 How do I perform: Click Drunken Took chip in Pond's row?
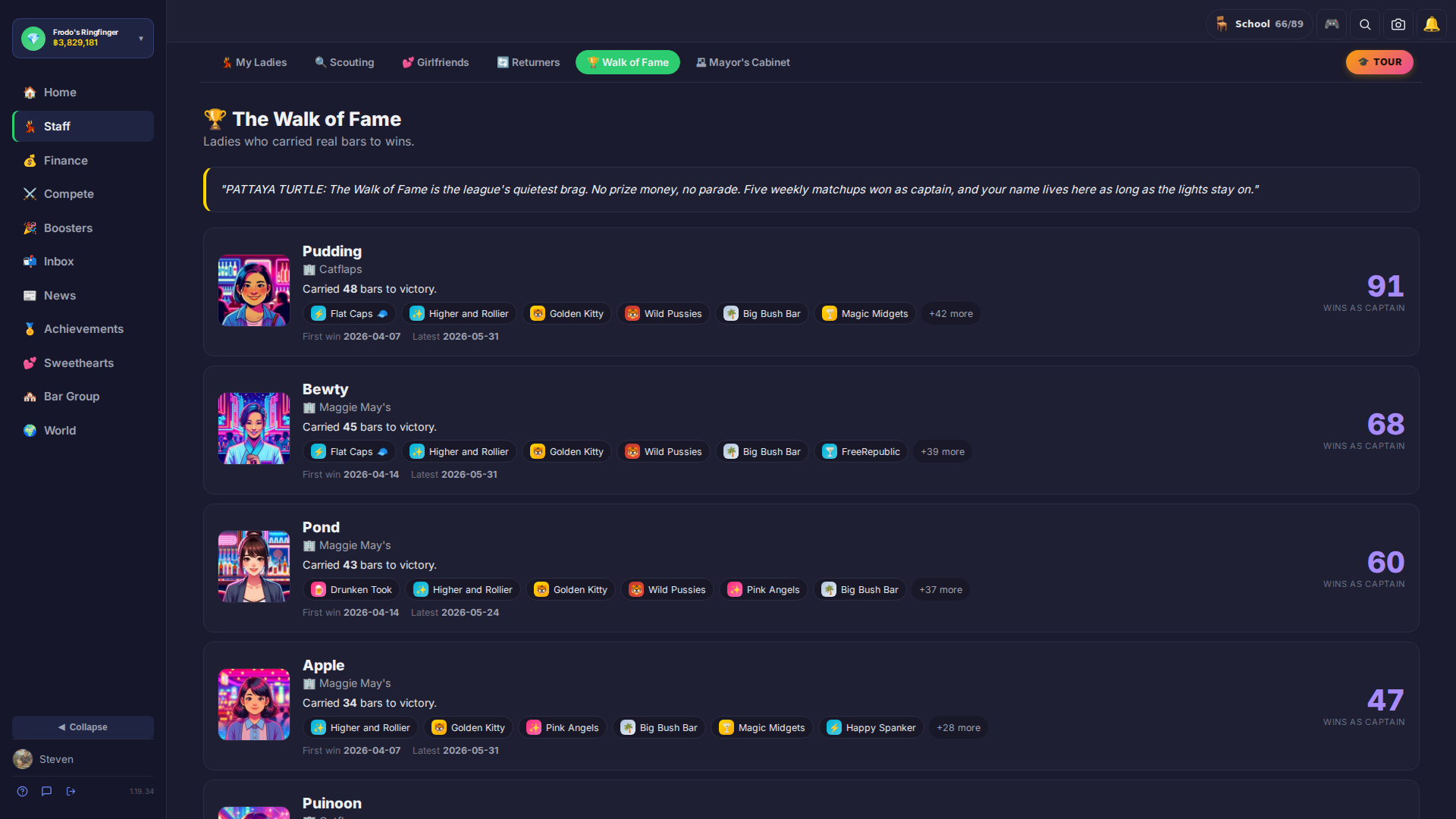(352, 590)
